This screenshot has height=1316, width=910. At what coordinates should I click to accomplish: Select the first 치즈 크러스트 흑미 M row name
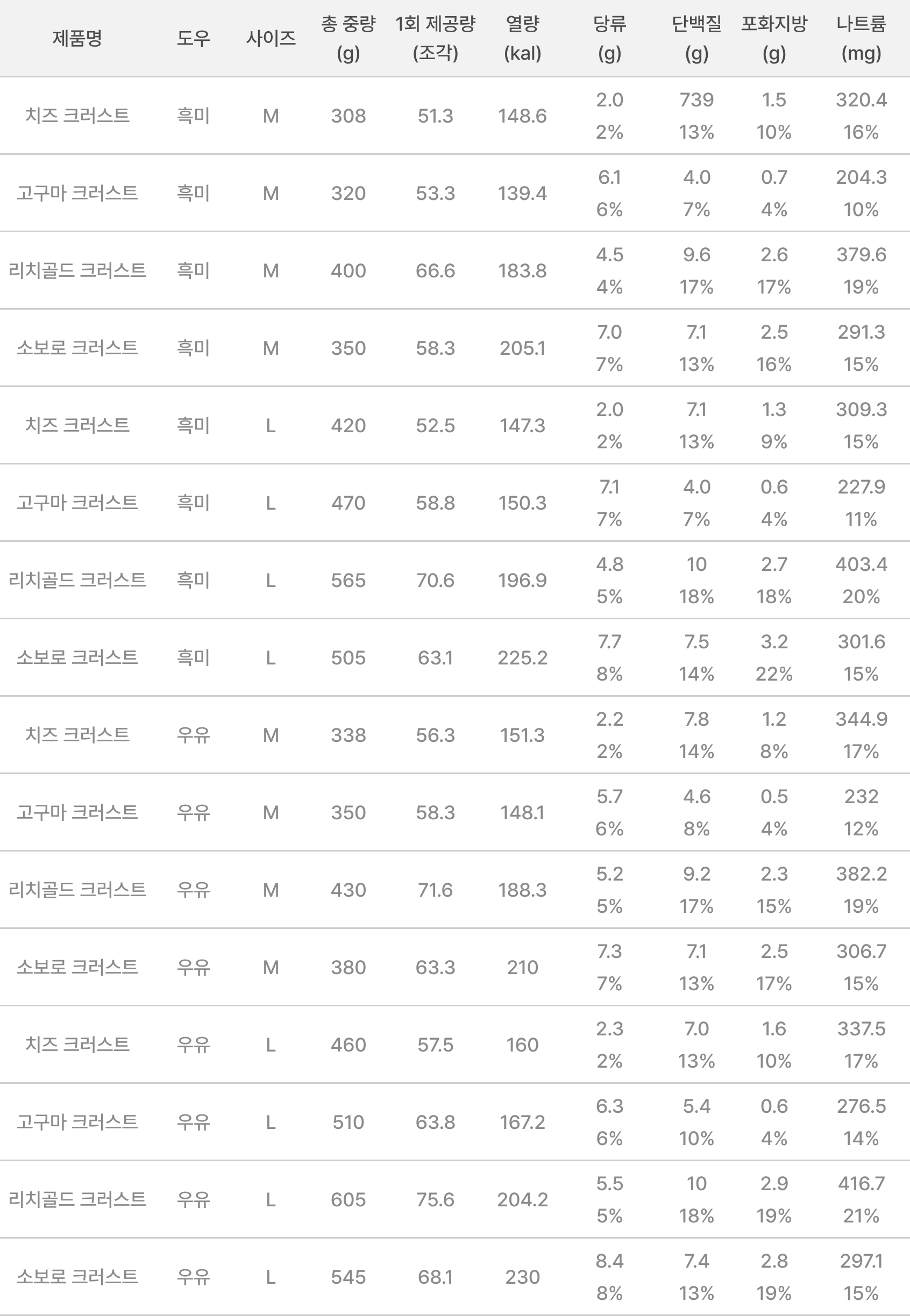click(77, 116)
